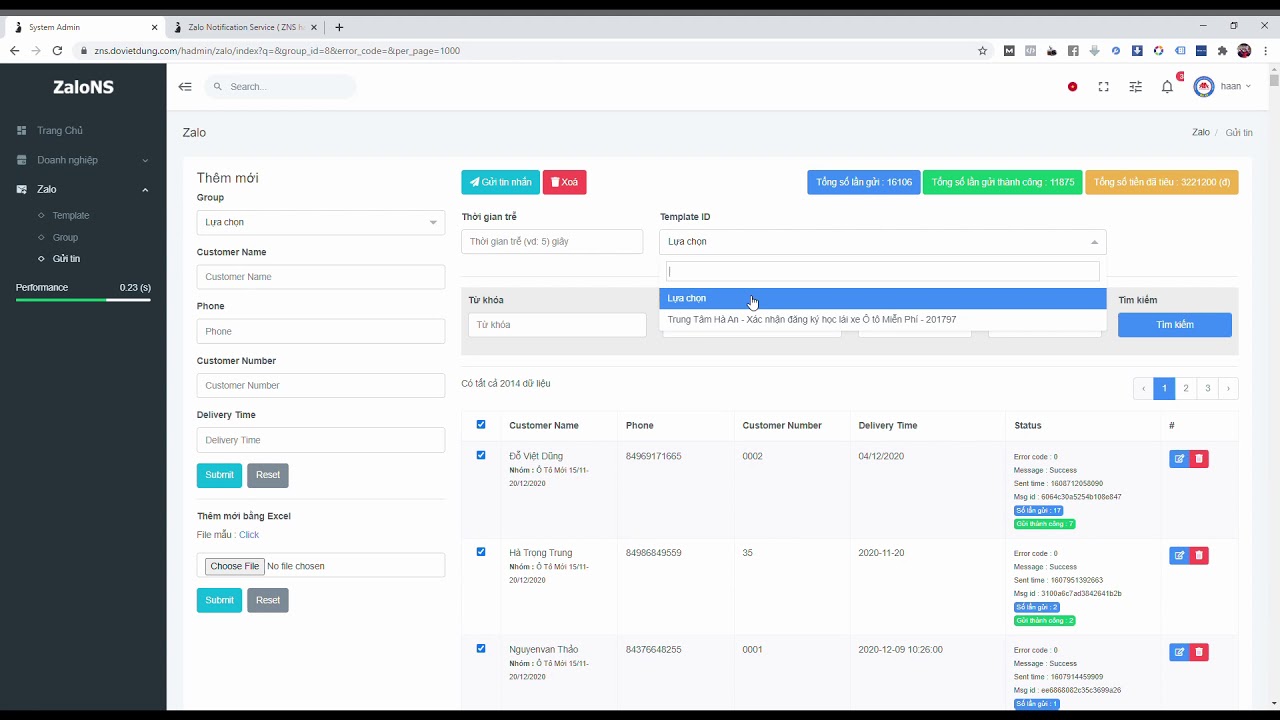Click the red Xoá button
Screen dimensions: 1280x720
click(x=564, y=182)
